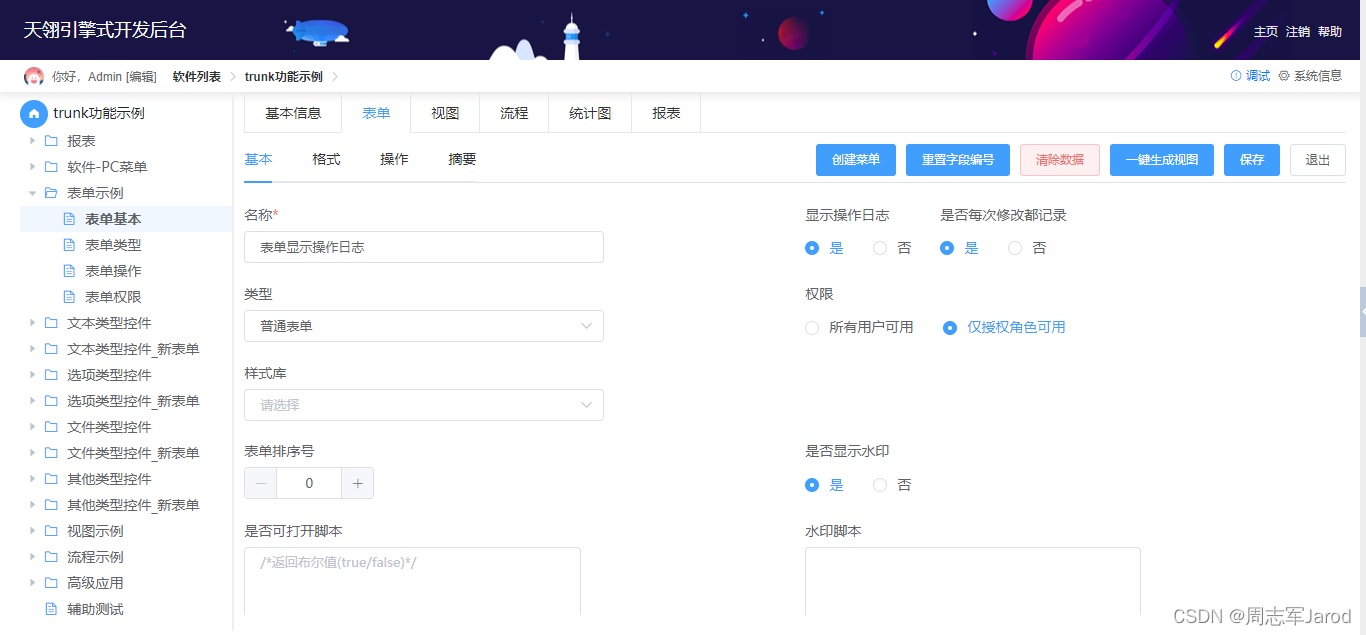The image size is (1366, 635).
Task: Click the gear icon next to 系统信息
Action: click(x=1284, y=76)
